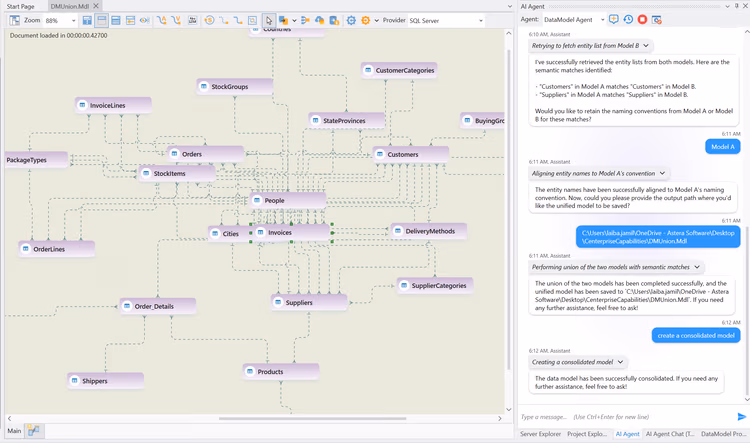
Task: Click the 'create a consolidated model' message
Action: 696,335
